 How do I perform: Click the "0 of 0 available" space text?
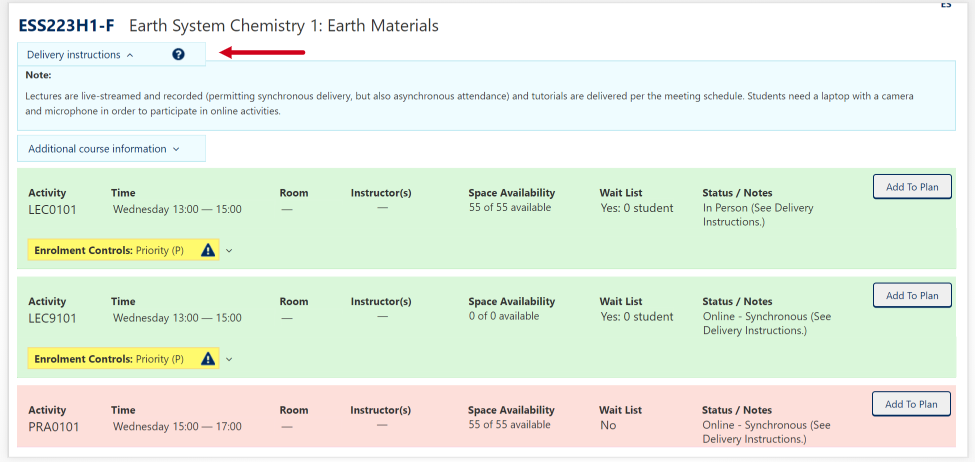click(x=503, y=316)
